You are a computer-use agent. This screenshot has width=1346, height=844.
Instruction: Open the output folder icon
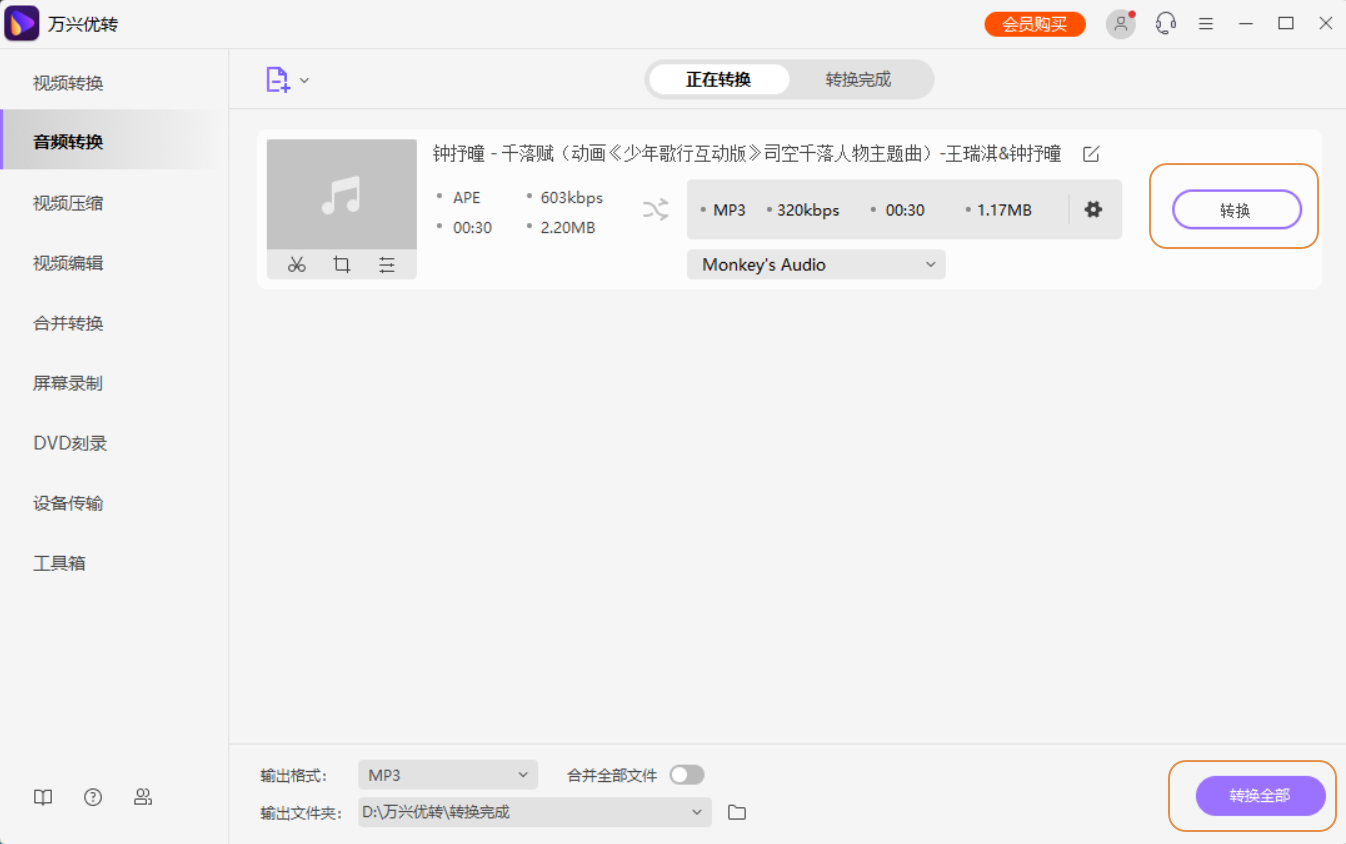[737, 812]
